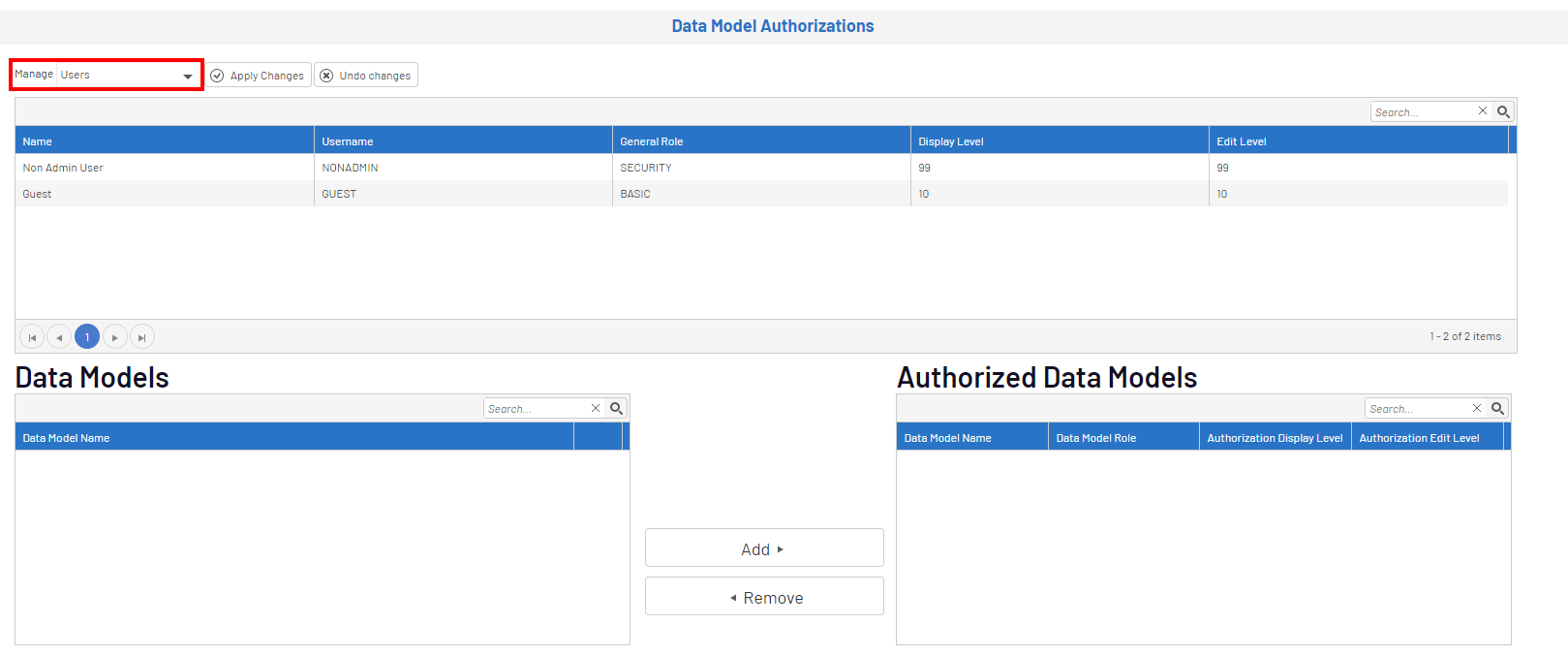Click the first page pagination icon
This screenshot has height=656, width=1568.
click(x=32, y=337)
